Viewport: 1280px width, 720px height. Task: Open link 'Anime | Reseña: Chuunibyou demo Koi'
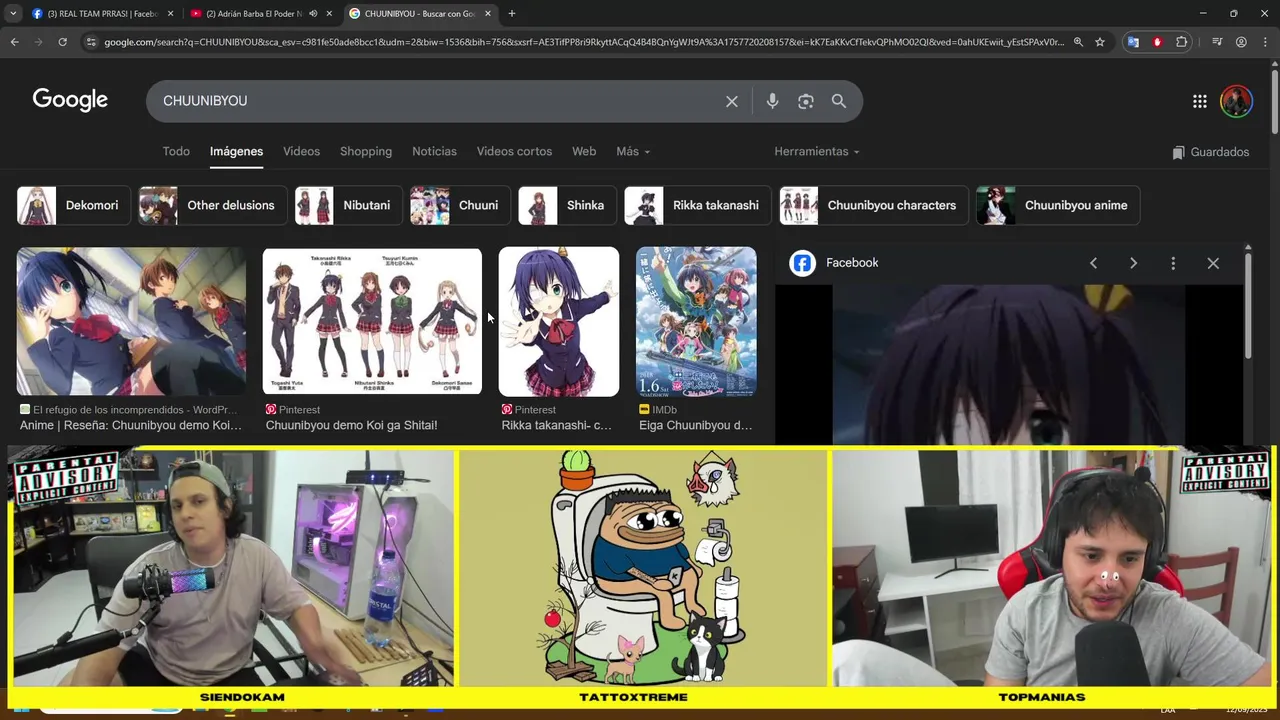click(x=131, y=425)
